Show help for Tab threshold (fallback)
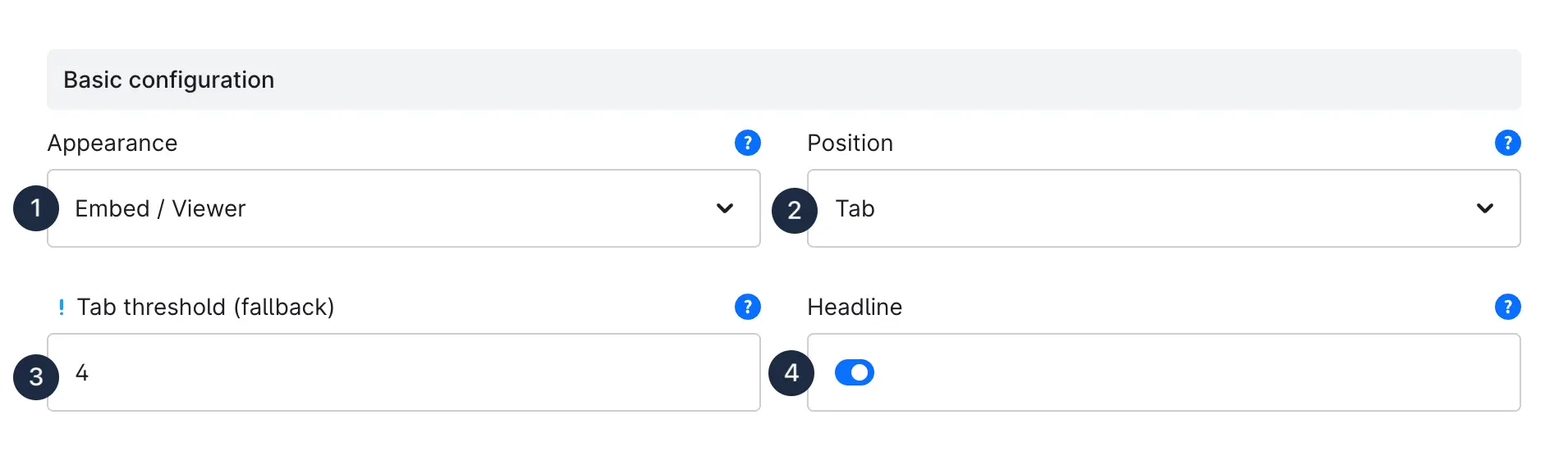This screenshot has height=456, width=1568. (x=747, y=307)
